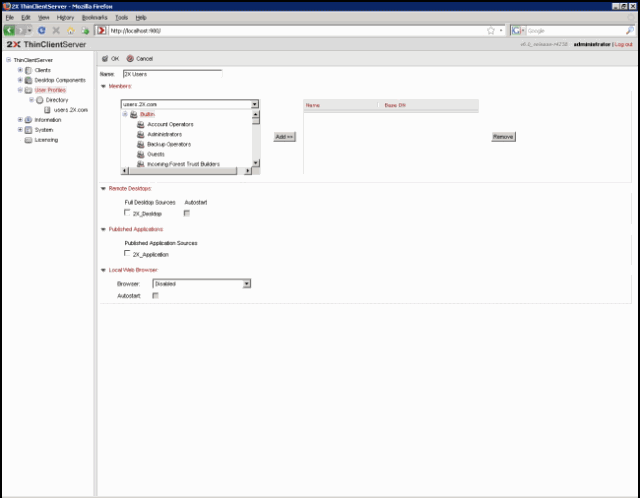This screenshot has width=640, height=498.
Task: Click the Firefox URL address bar
Action: click(296, 31)
